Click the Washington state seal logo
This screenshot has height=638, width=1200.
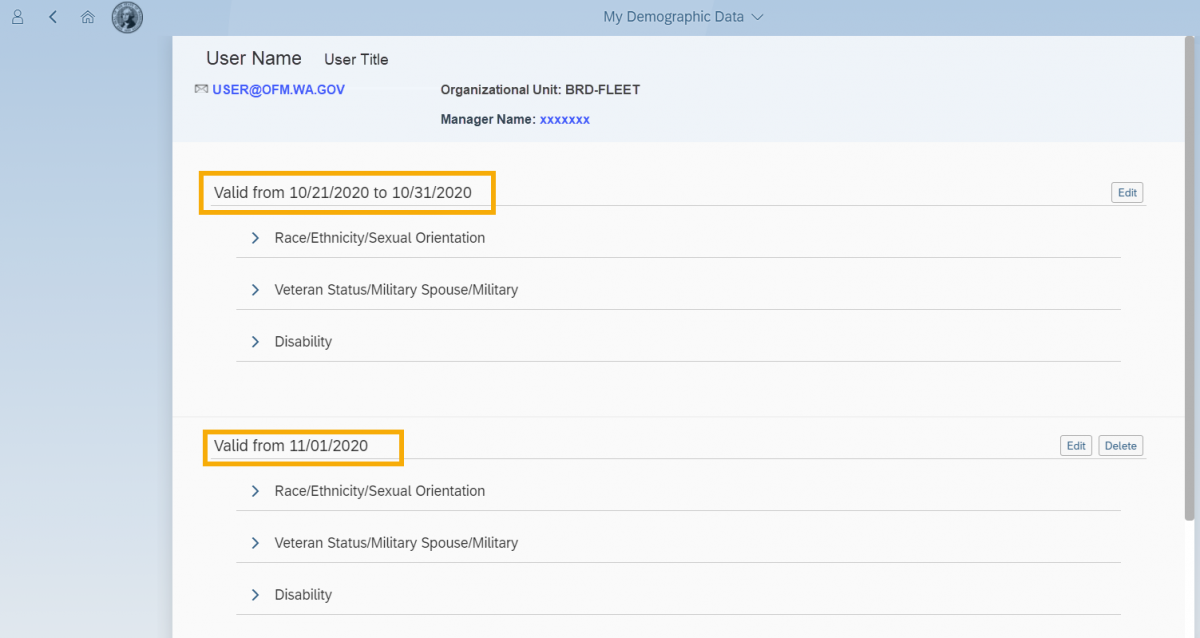[x=126, y=17]
